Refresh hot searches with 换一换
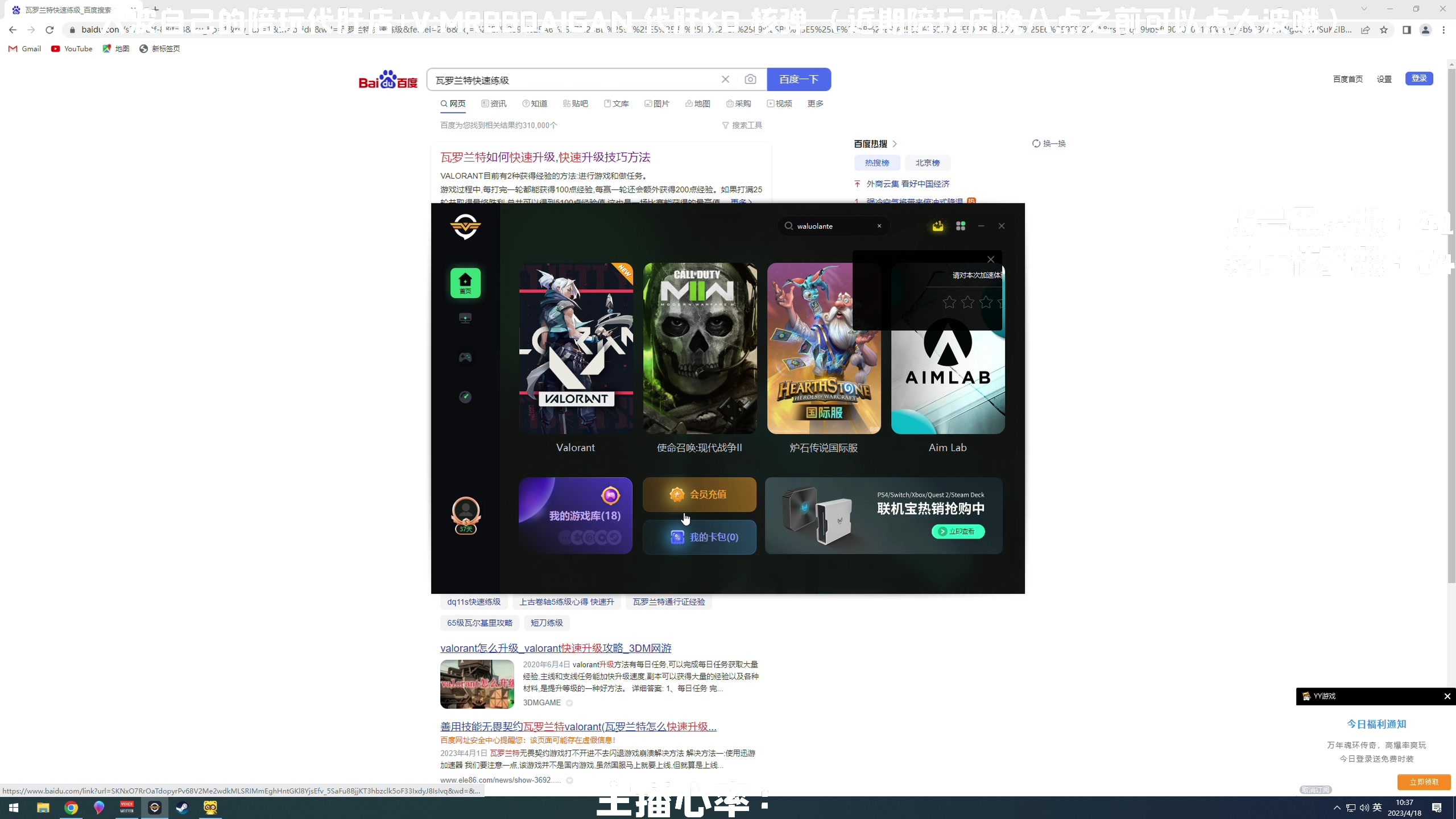 (x=1049, y=143)
